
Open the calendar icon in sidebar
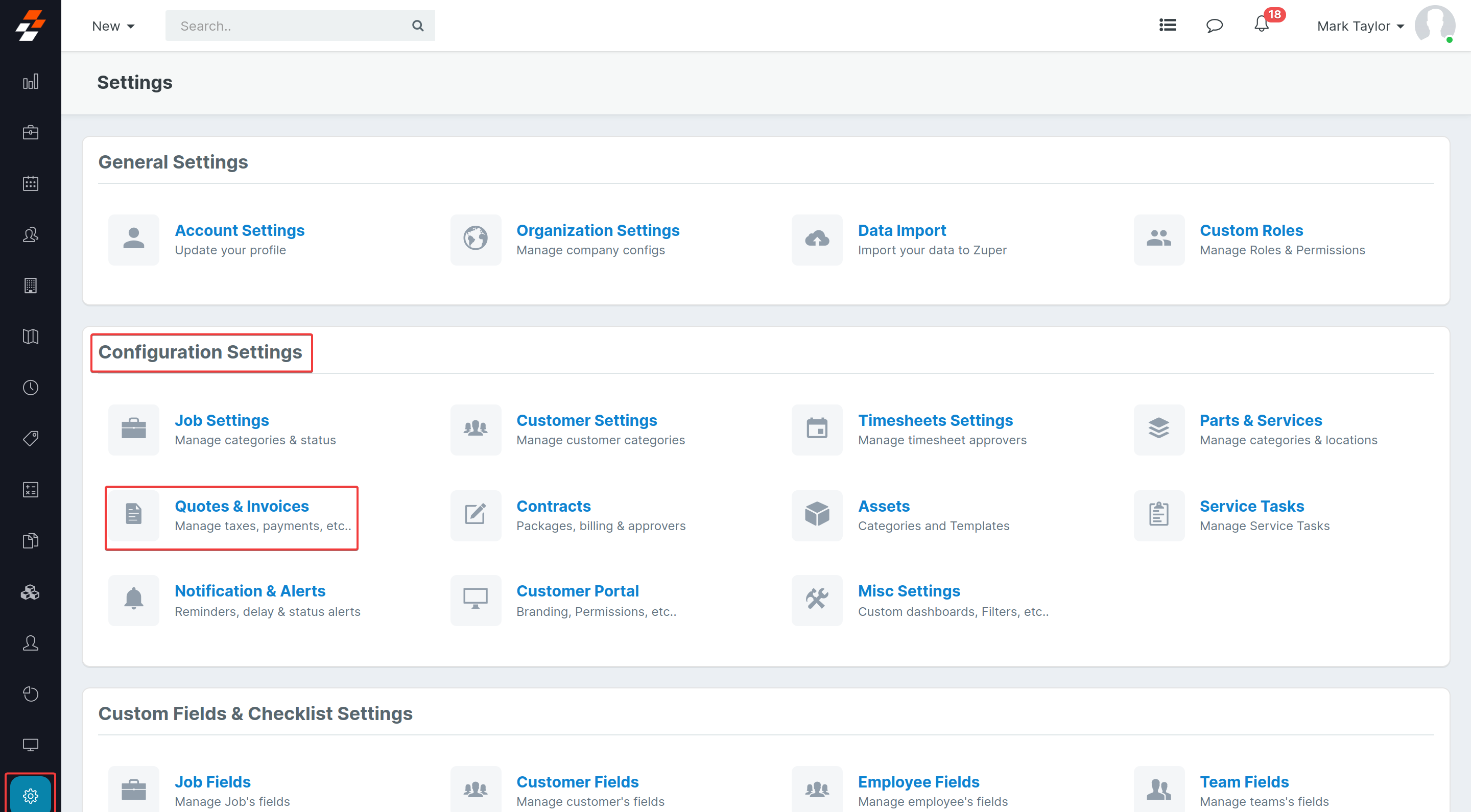30,183
